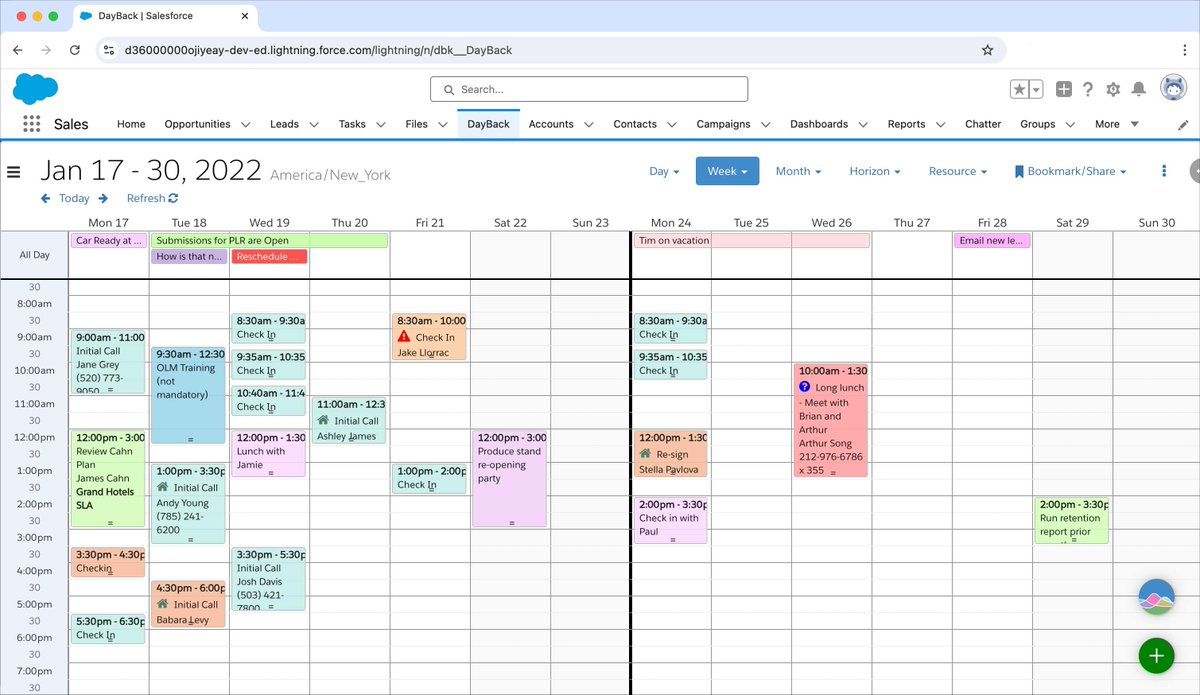
Task: Click the Today link
Action: [x=74, y=198]
